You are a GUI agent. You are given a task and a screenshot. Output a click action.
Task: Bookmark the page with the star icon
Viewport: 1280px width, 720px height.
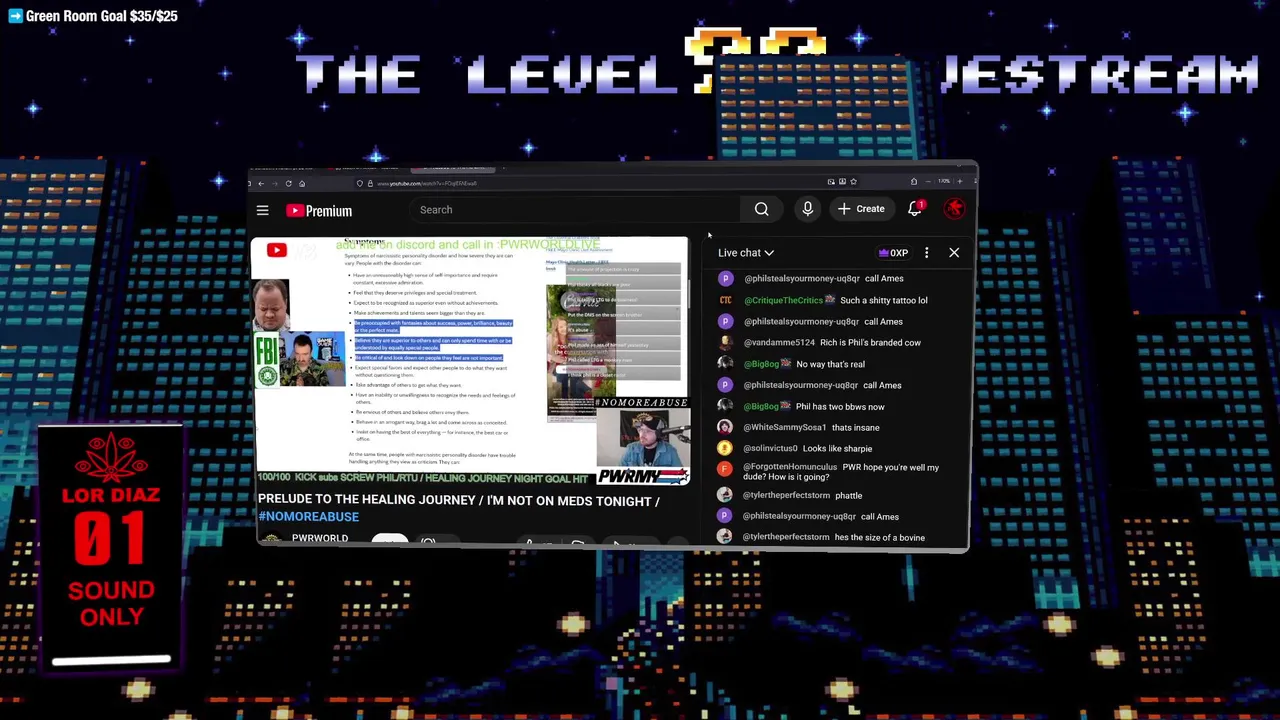click(853, 182)
